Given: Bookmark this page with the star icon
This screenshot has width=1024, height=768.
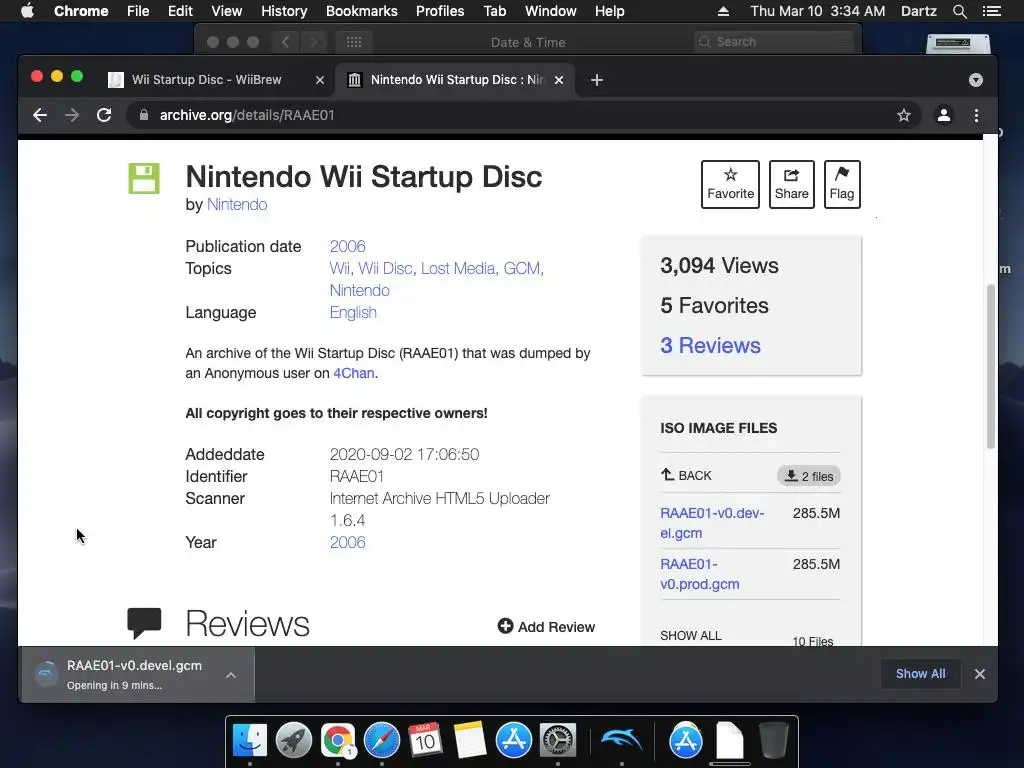Looking at the screenshot, I should coord(904,116).
